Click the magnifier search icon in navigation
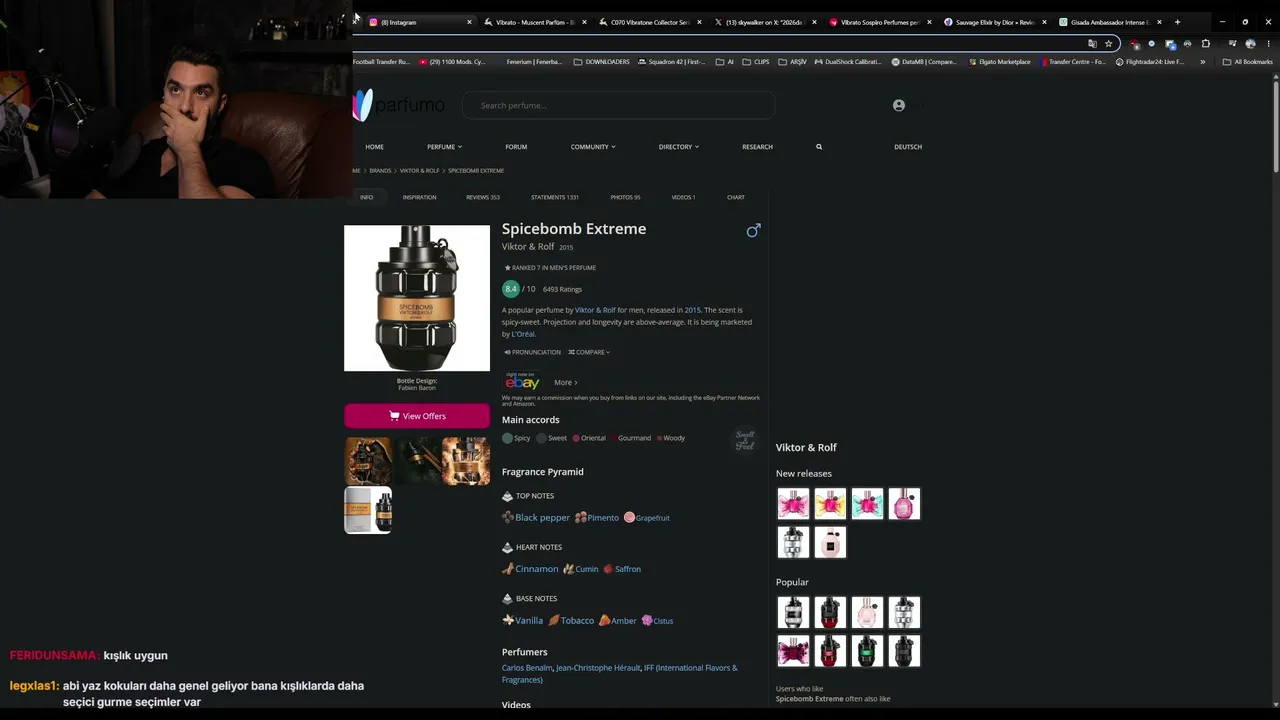This screenshot has width=1280, height=720. 819,147
